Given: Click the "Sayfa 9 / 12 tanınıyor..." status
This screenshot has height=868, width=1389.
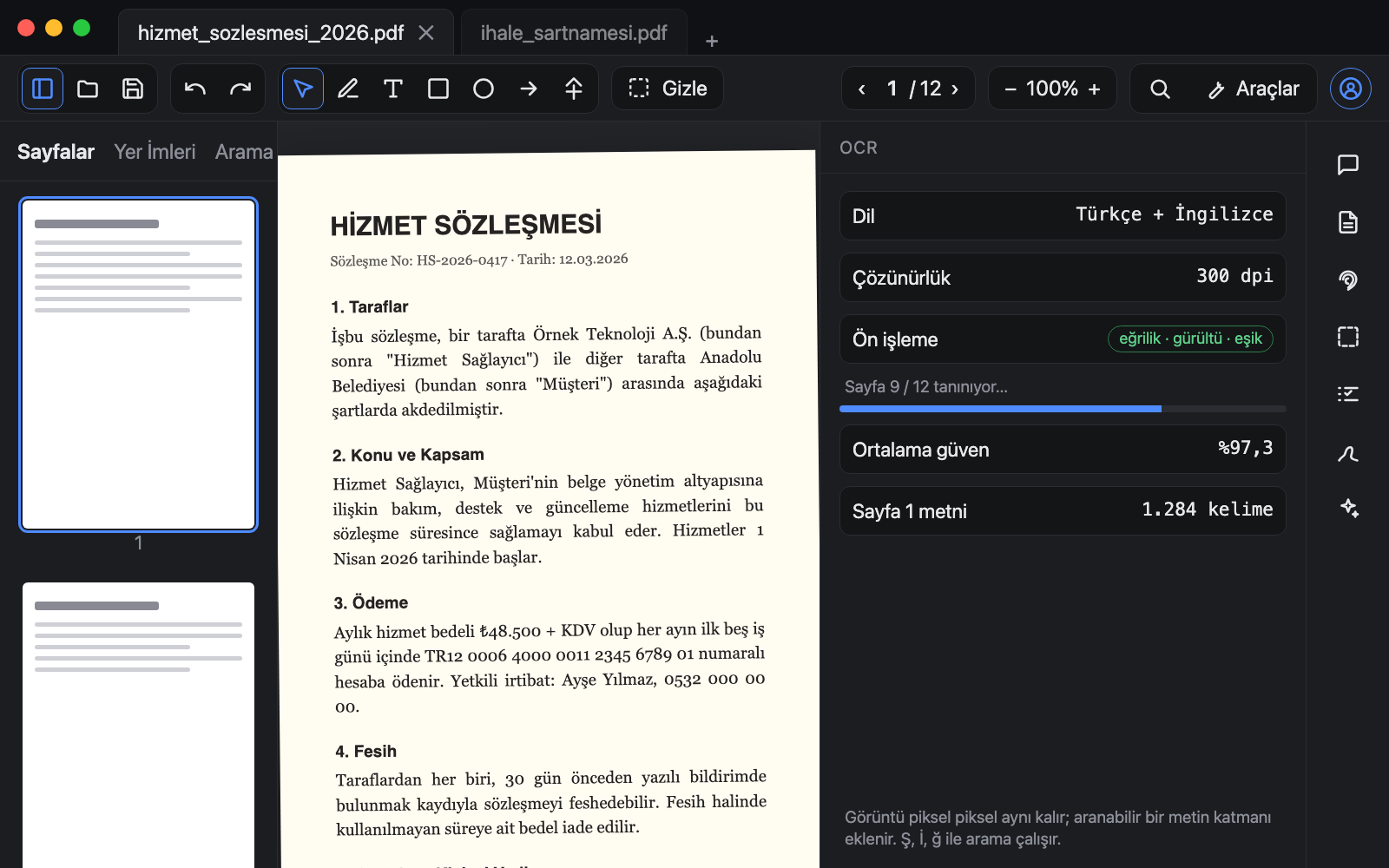Looking at the screenshot, I should coord(926,386).
